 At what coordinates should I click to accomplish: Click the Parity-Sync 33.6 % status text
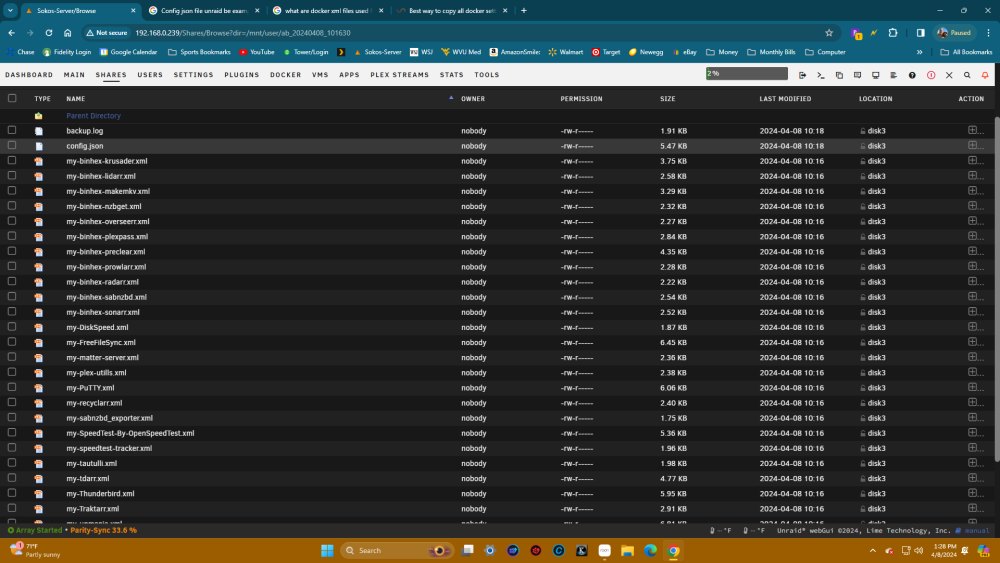(103, 530)
